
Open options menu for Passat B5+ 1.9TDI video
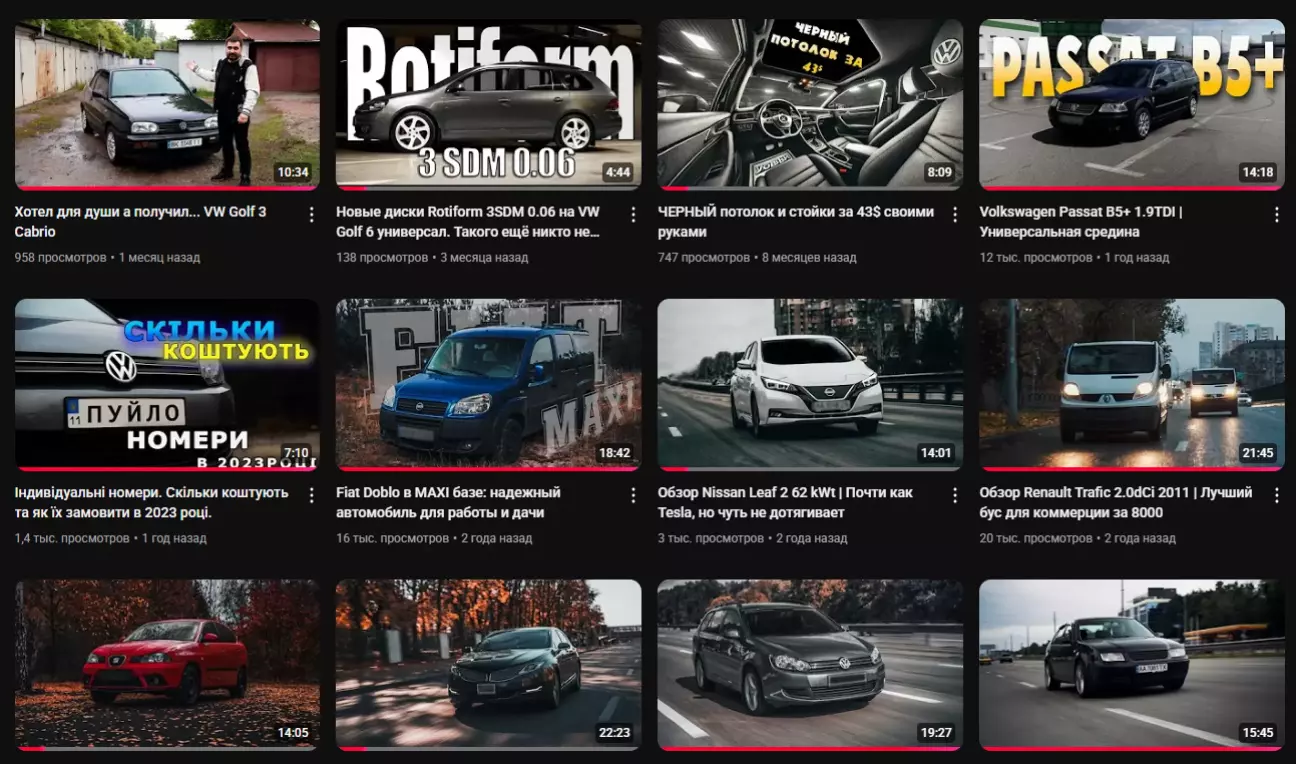pos(1276,214)
